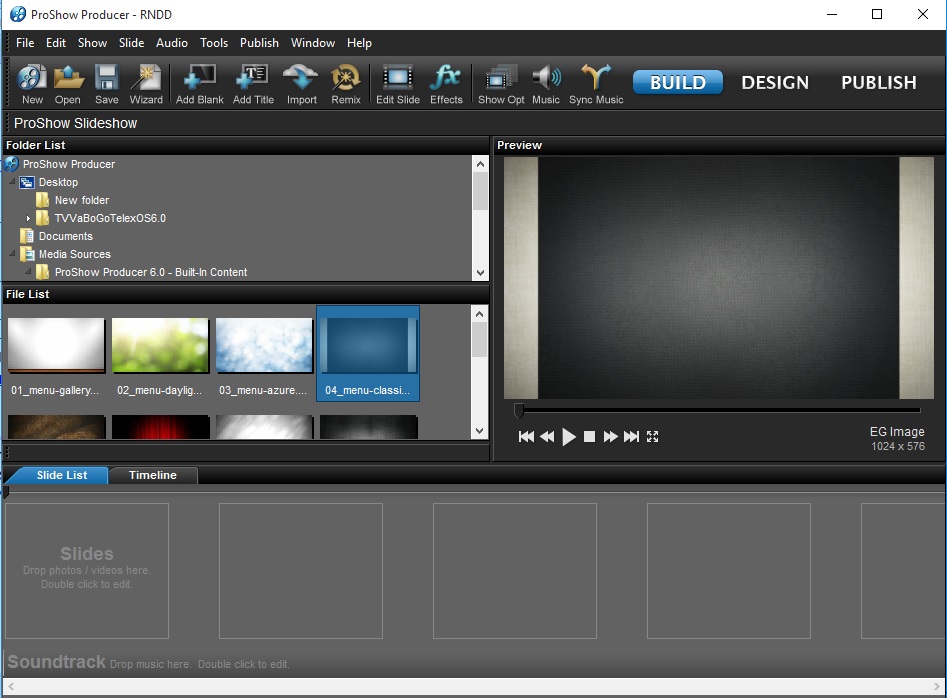Click the first empty Slides placeholder
947x698 pixels.
87,571
